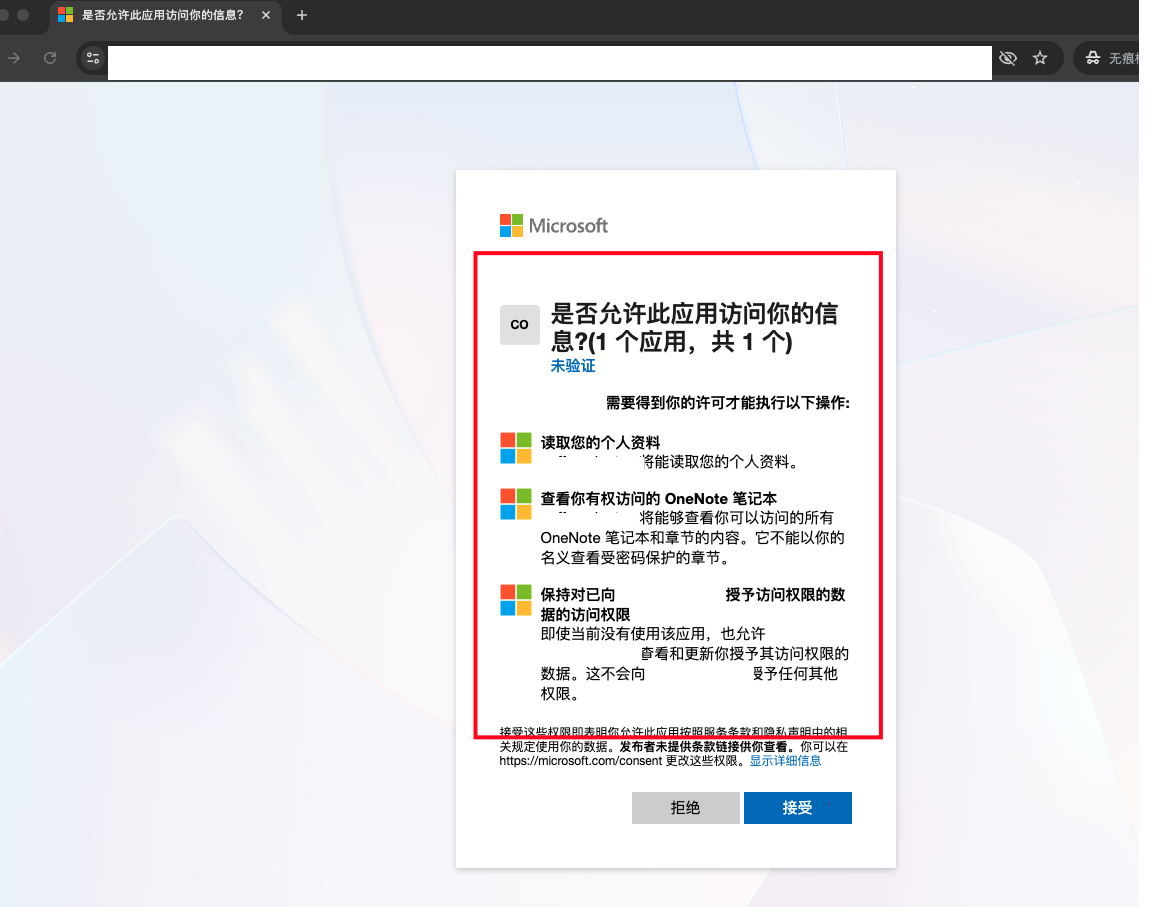Select the browser tab bar's active tab

(x=160, y=15)
